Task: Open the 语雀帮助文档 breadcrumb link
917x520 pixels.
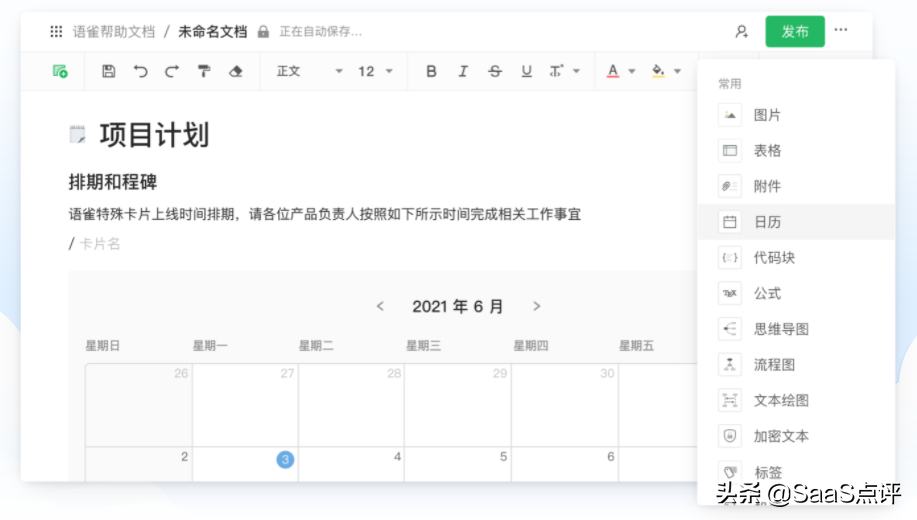Action: pos(114,31)
